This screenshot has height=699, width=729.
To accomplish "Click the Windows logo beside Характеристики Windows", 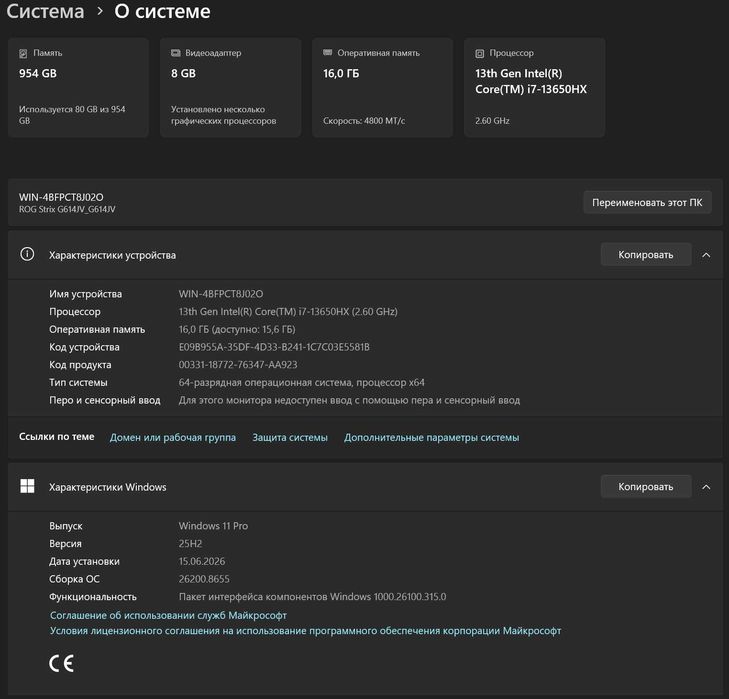I will (27, 486).
